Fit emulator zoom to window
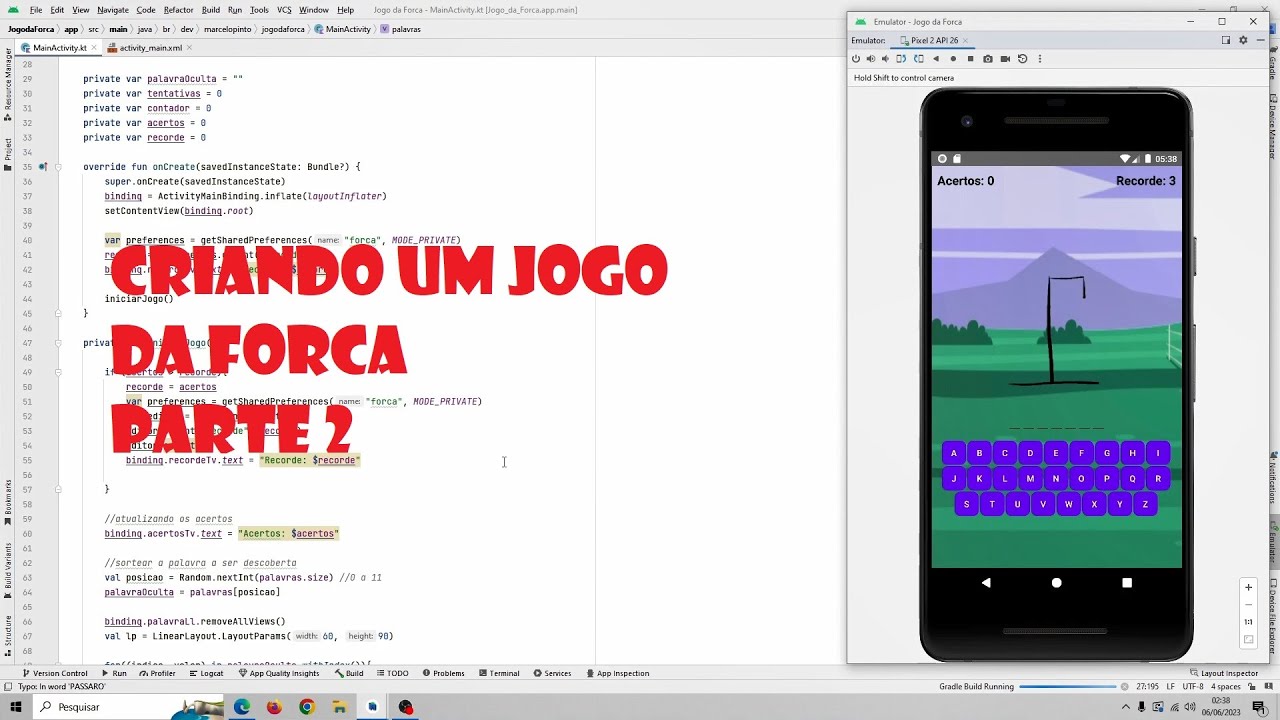 point(1248,640)
